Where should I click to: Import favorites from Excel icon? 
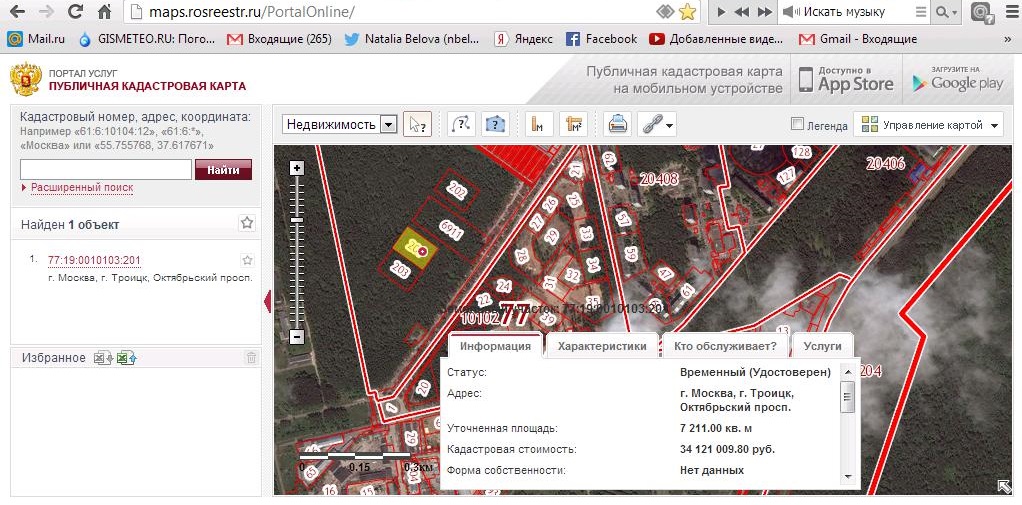coord(126,357)
